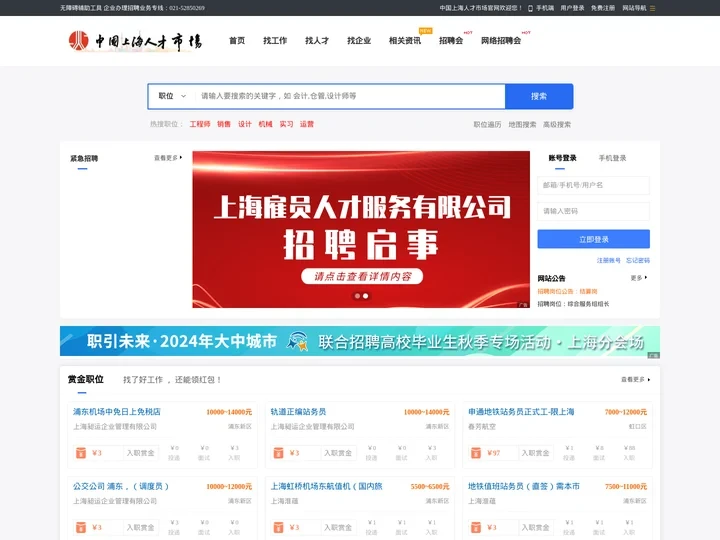Go to 首页 in the main navigation

[237, 41]
